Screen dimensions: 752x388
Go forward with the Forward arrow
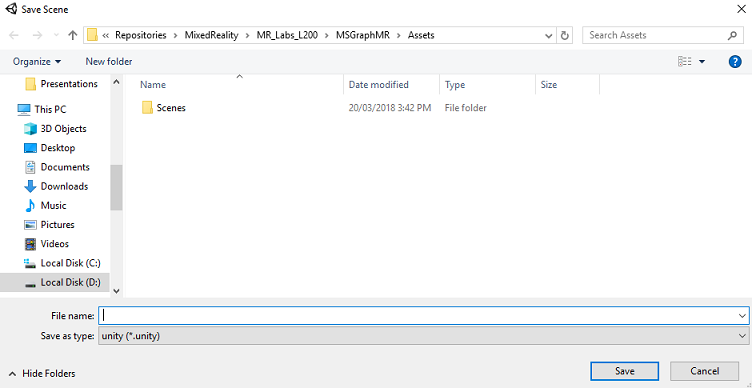[37, 35]
